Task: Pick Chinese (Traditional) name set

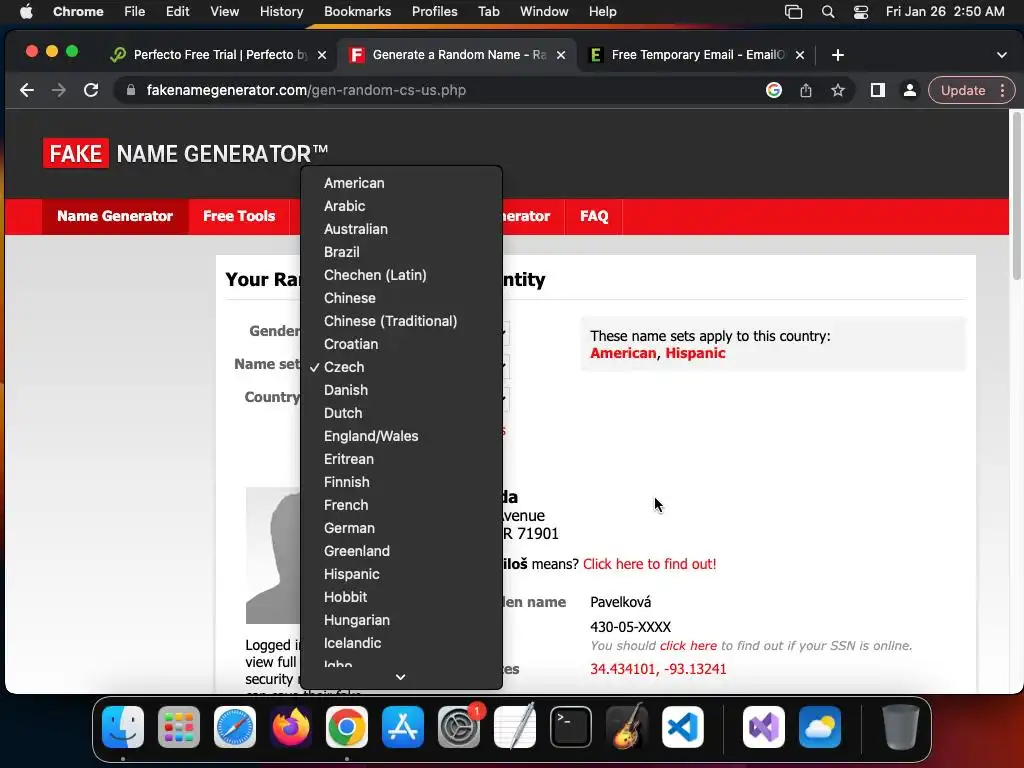Action: click(401, 321)
